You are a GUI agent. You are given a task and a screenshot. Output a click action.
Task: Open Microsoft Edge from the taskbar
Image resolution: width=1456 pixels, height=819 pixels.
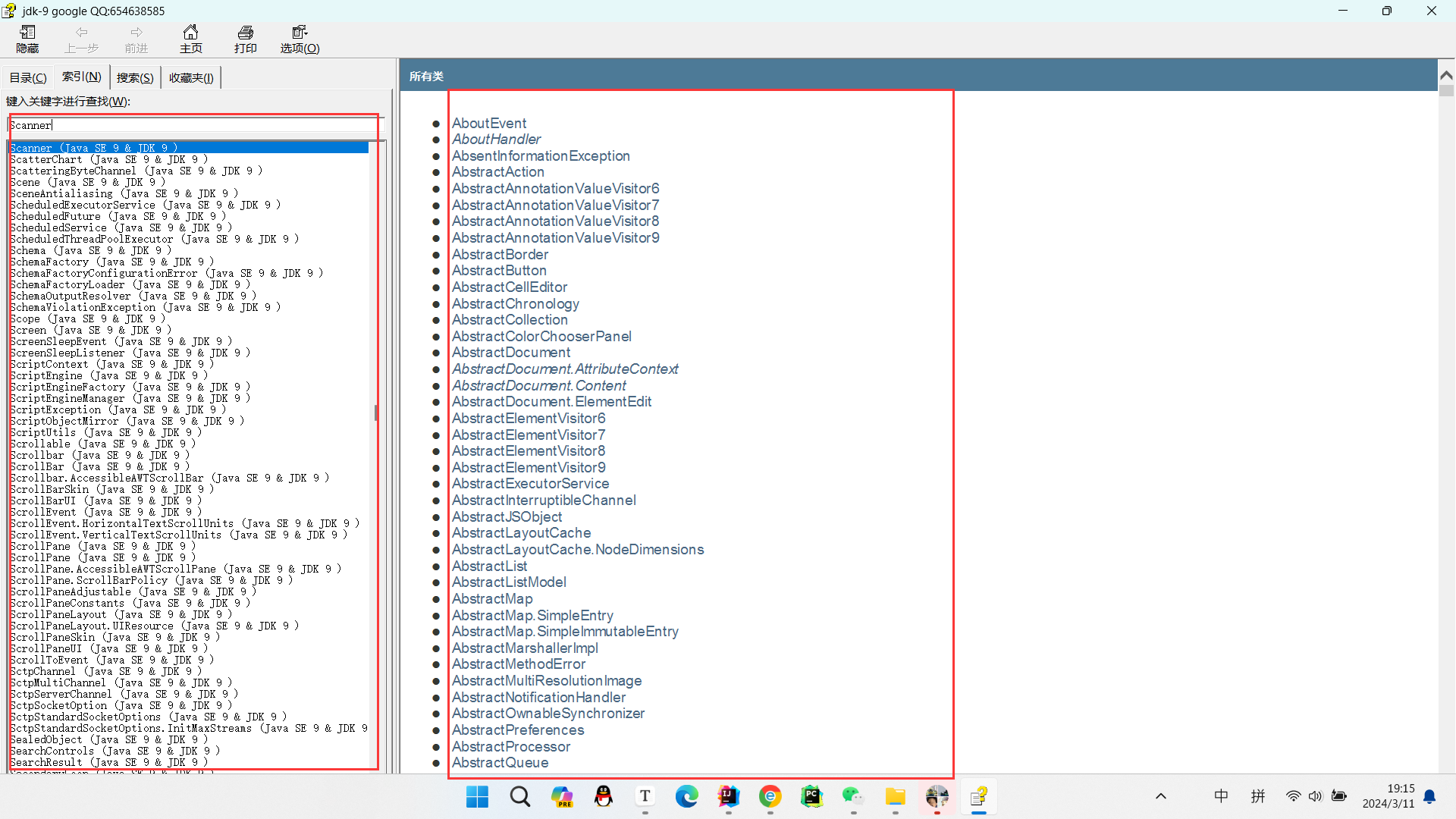click(x=687, y=796)
